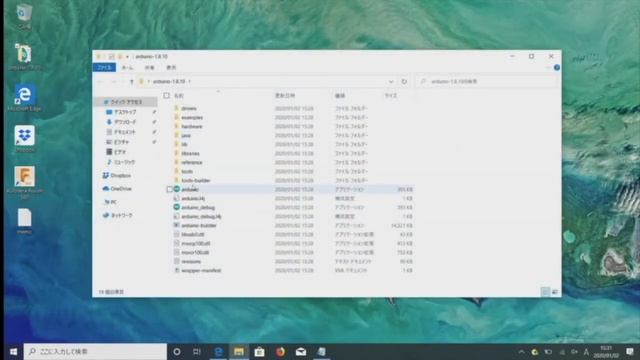The width and height of the screenshot is (640, 360).
Task: Open Firefox from the taskbar
Action: tap(280, 351)
